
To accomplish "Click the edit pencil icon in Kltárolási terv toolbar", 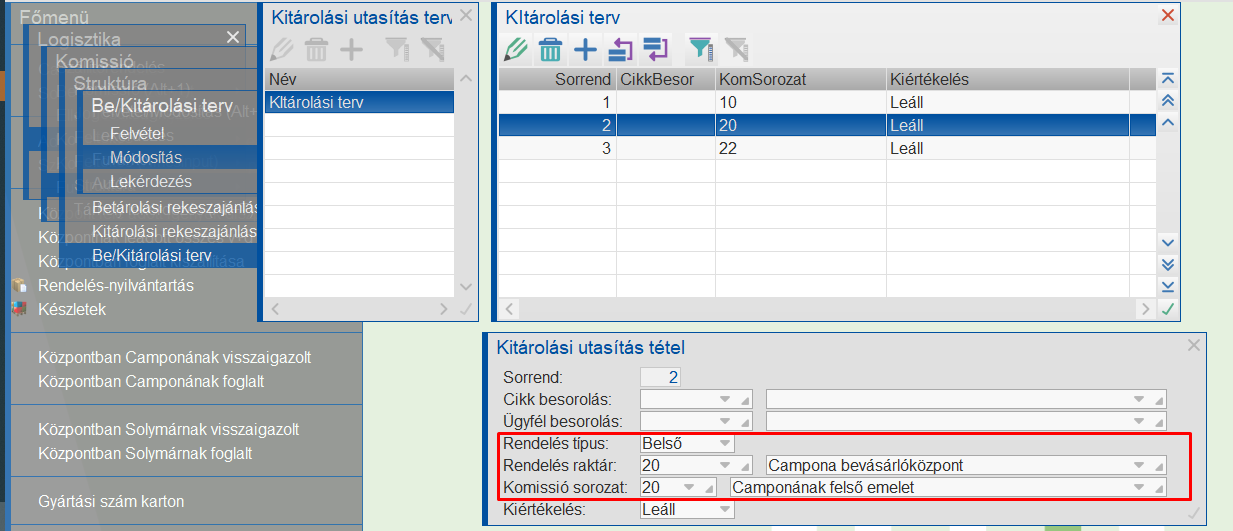I will tap(516, 48).
